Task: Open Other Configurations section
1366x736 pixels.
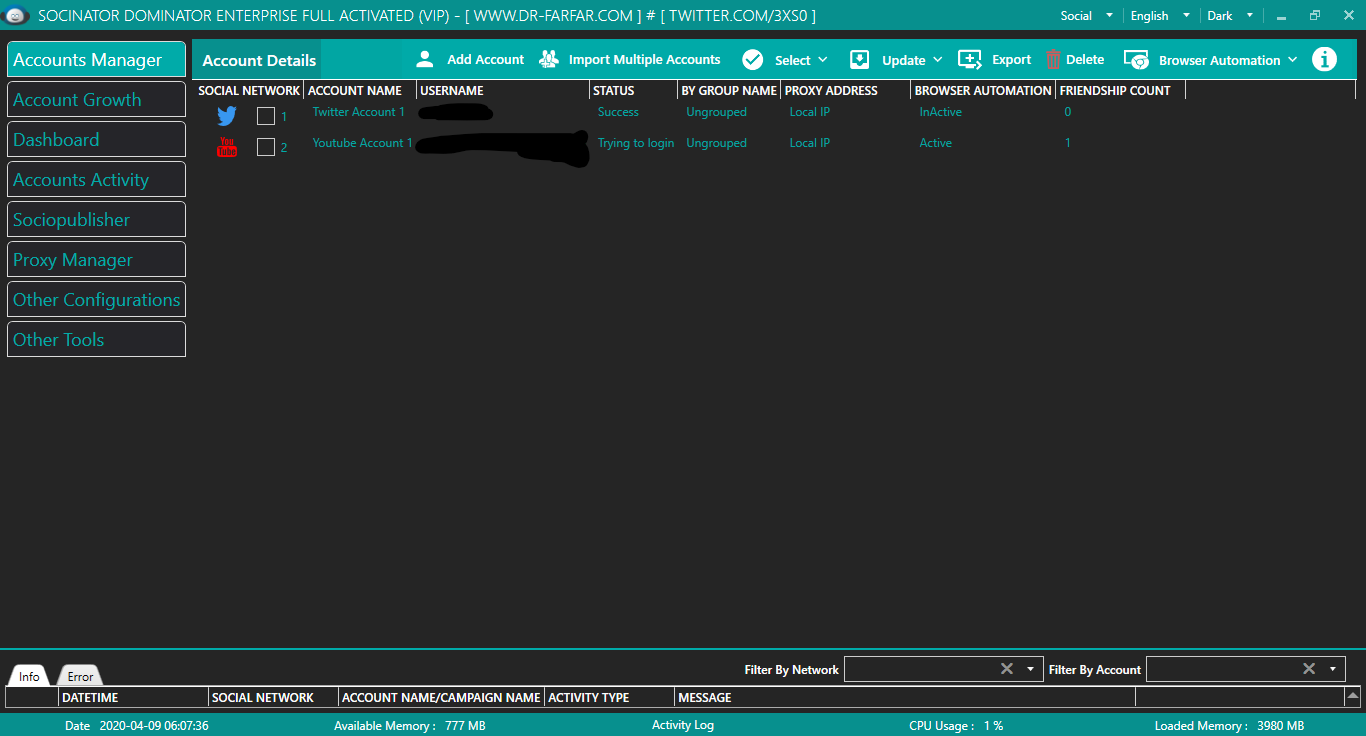Action: 96,299
